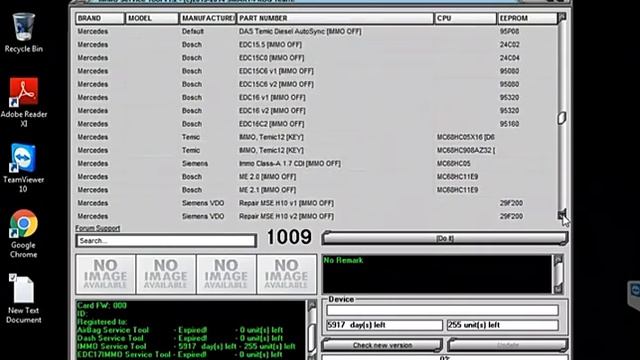Click the Default manufacturer cell
The image size is (640, 360).
(193, 31)
